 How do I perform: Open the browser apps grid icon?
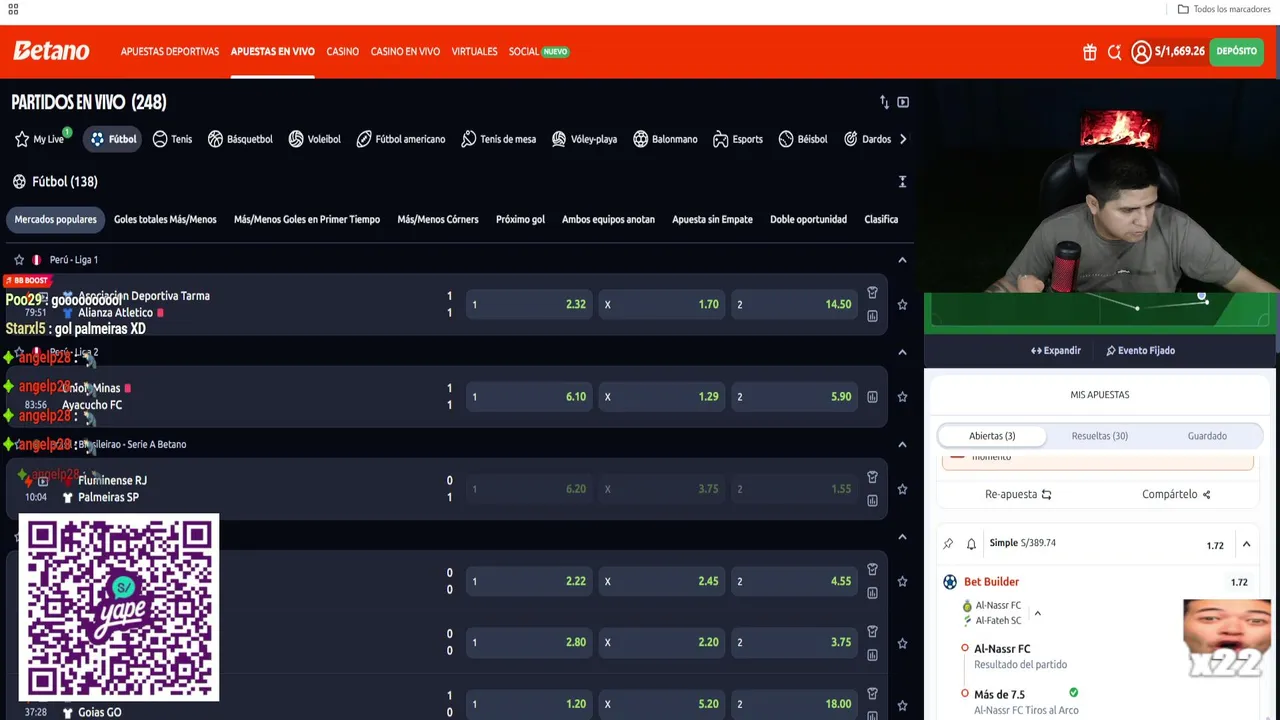tap(13, 9)
